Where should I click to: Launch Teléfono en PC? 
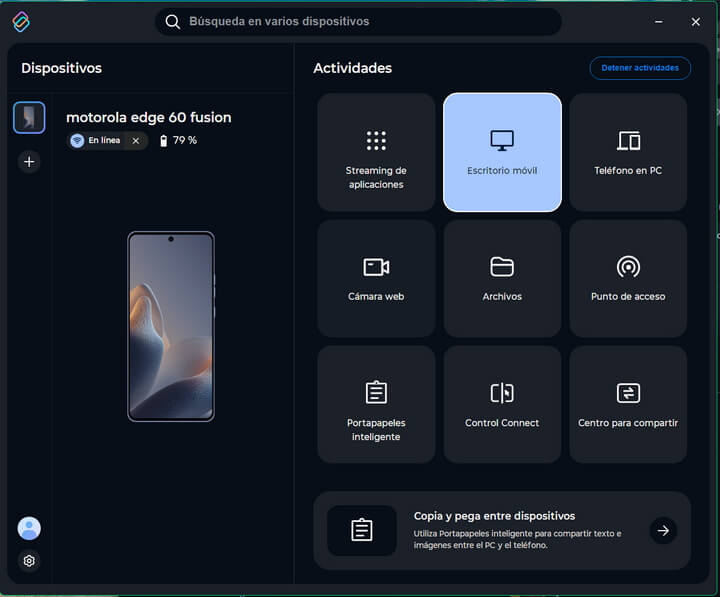pos(628,152)
